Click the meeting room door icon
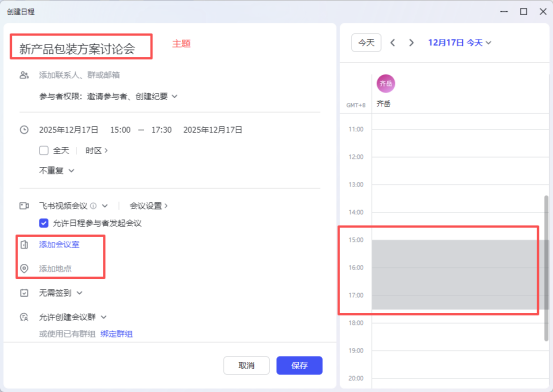 24,244
